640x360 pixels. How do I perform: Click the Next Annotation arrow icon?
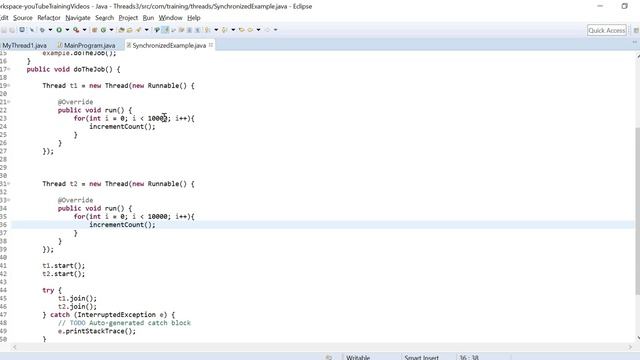tap(208, 30)
